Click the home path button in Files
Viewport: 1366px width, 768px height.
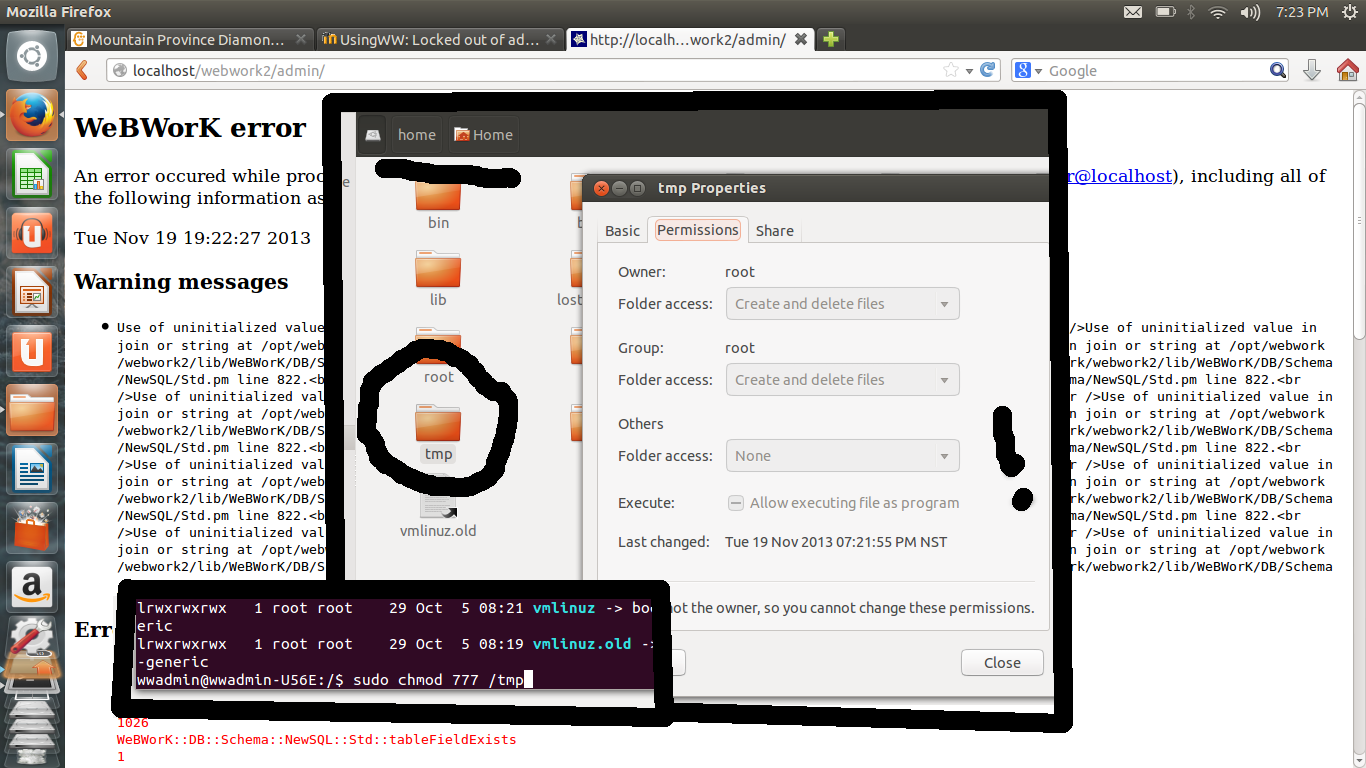(417, 135)
